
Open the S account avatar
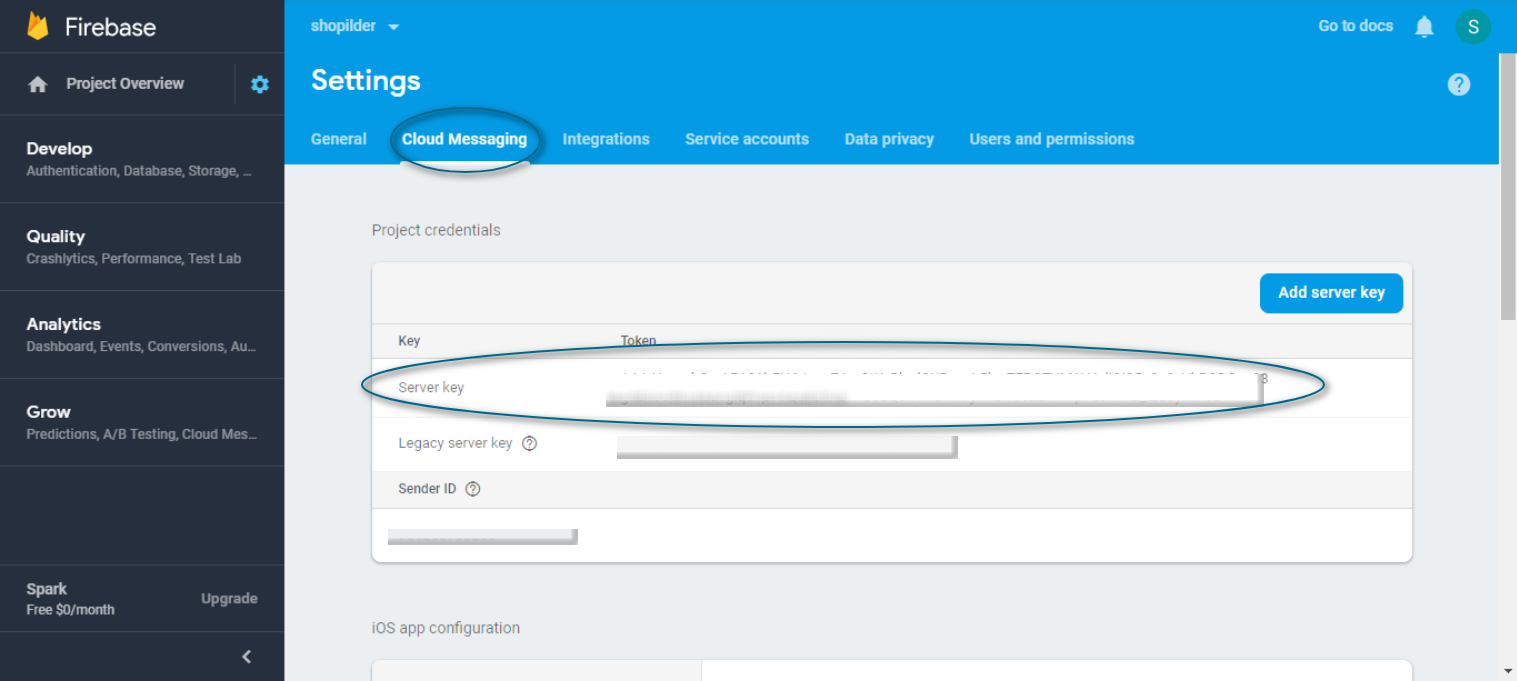pos(1473,27)
